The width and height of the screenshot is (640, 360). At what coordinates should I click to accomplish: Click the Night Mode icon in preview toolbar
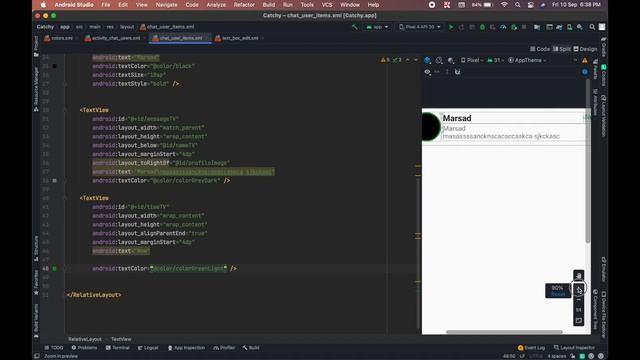coord(451,60)
